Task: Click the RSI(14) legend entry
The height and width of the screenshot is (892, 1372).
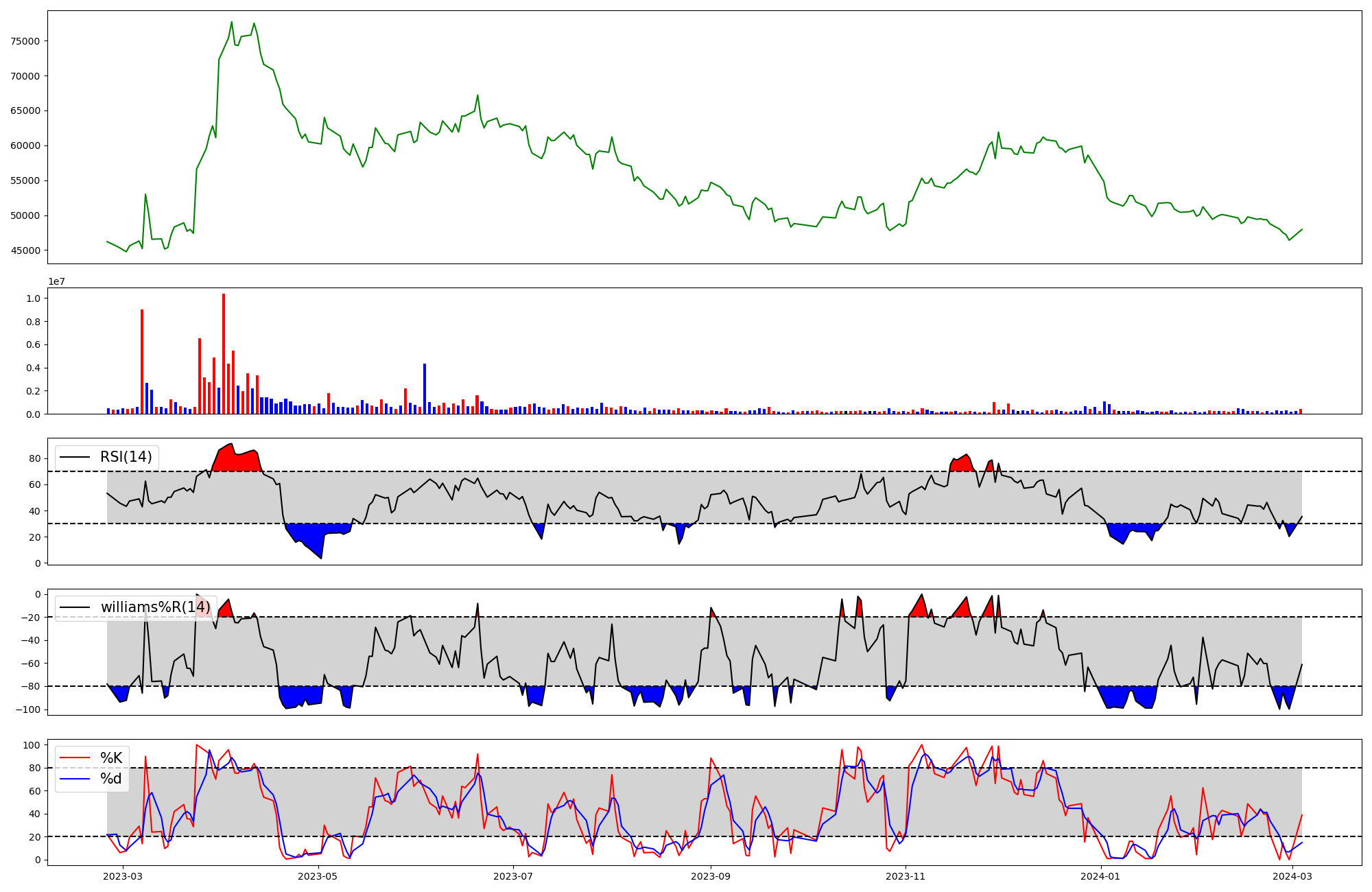Action: pos(126,457)
